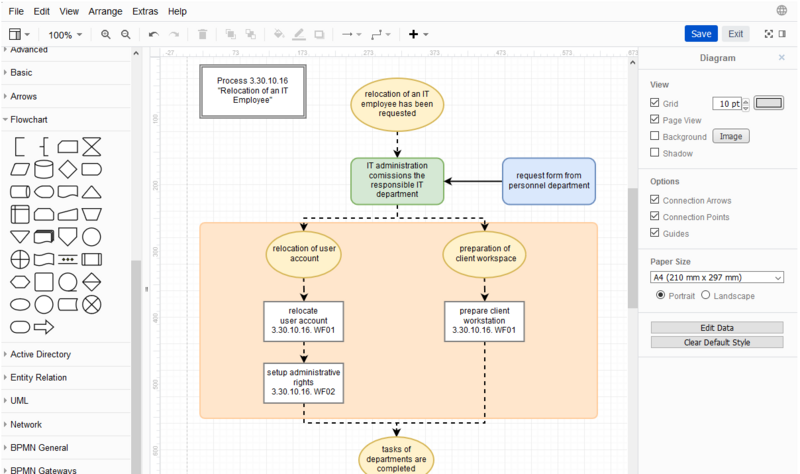Click the grid color swatch
Screen dimensions: 800x474
769,103
